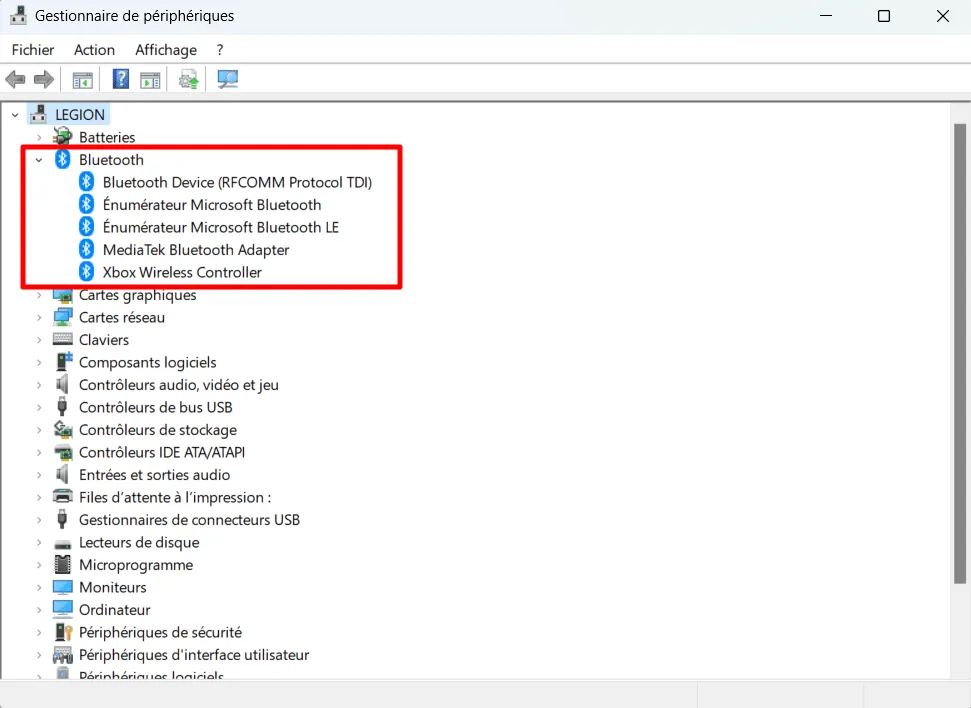Viewport: 971px width, 708px height.
Task: Expand the Cartes réseau category
Action: pos(39,318)
